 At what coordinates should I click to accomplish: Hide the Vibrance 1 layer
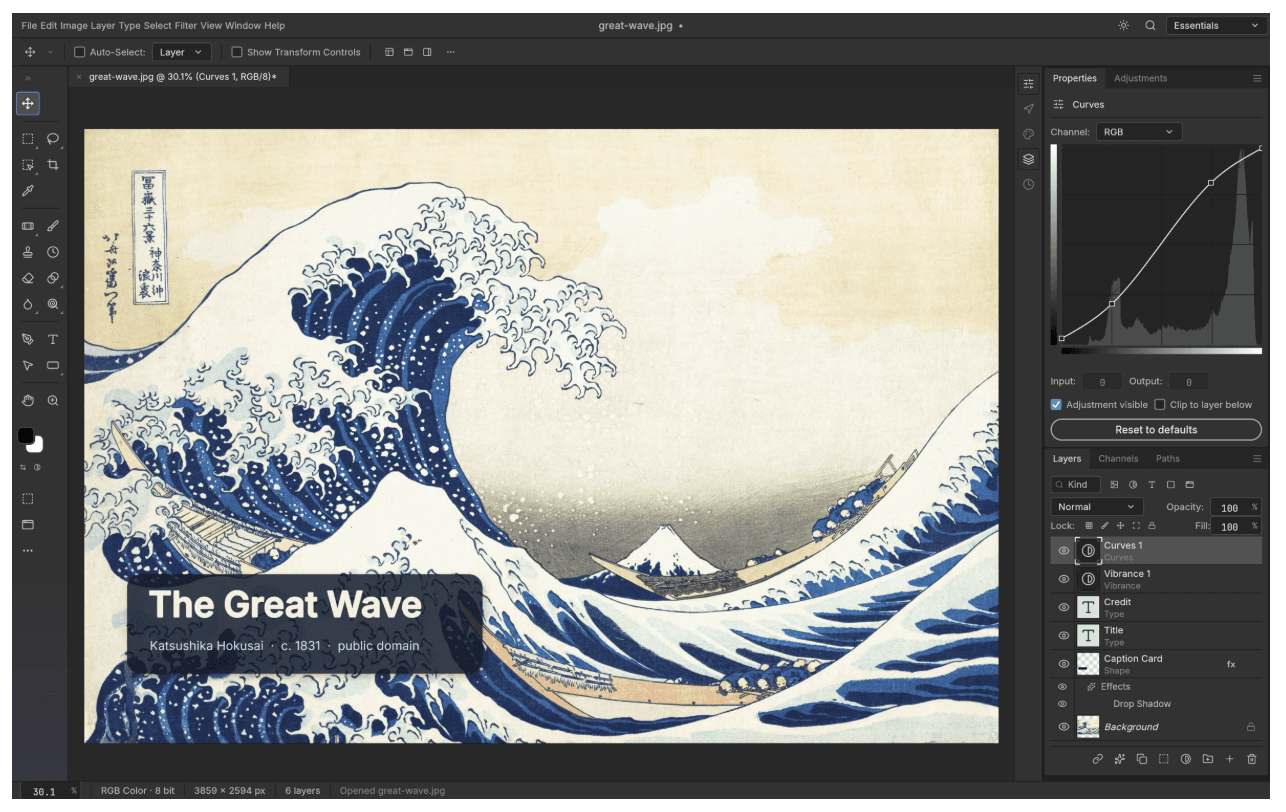coord(1064,579)
